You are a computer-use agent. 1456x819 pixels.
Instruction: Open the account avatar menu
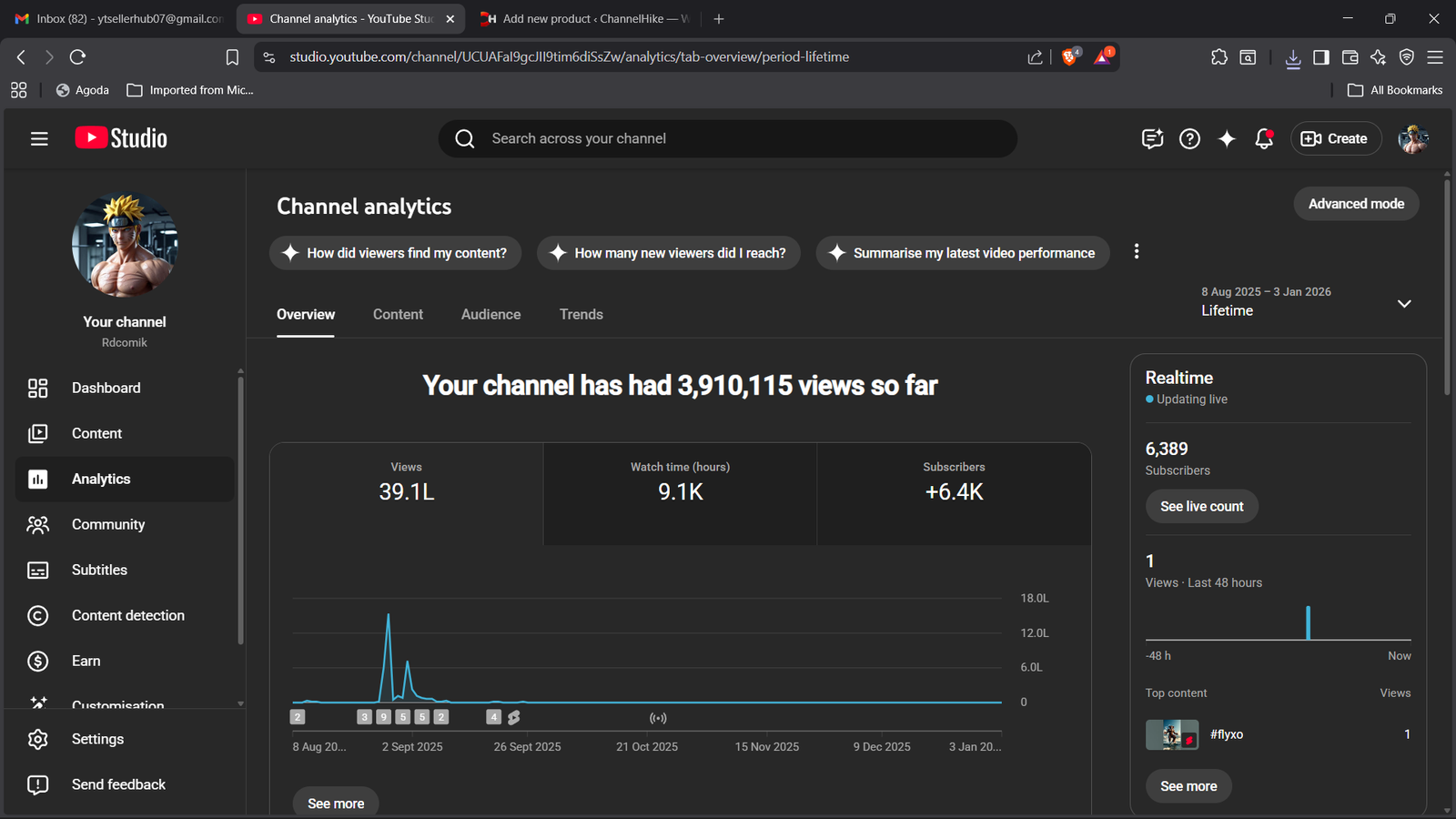coord(1412,138)
